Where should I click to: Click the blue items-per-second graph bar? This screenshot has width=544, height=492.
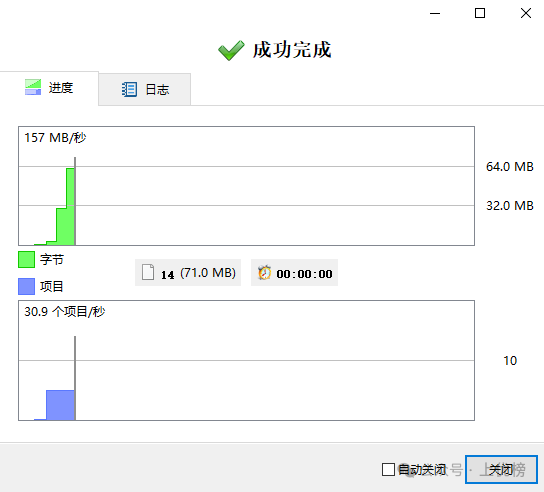click(60, 405)
